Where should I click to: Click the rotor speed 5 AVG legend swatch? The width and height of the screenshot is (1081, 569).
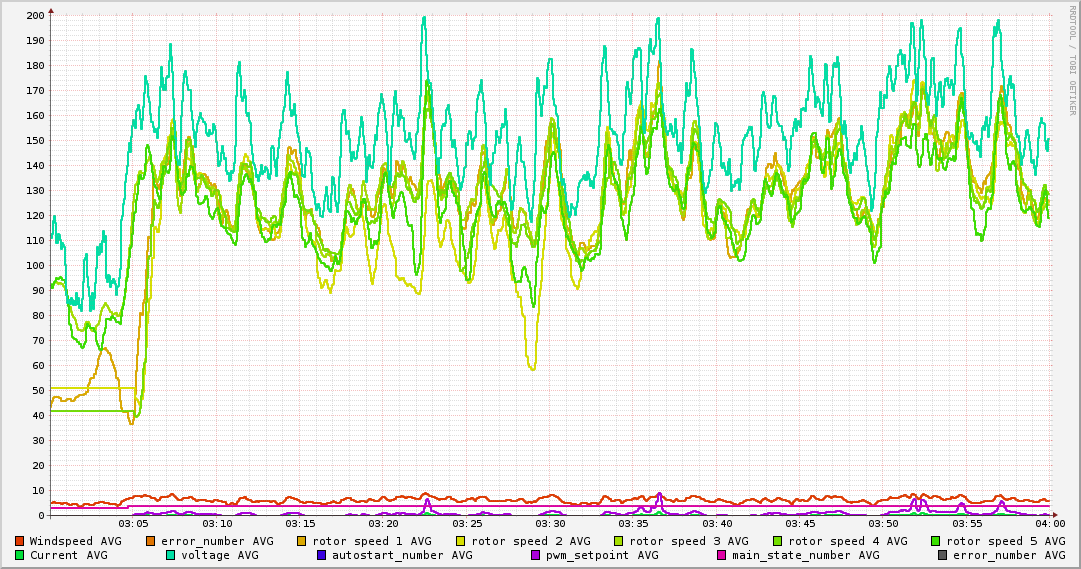(936, 541)
